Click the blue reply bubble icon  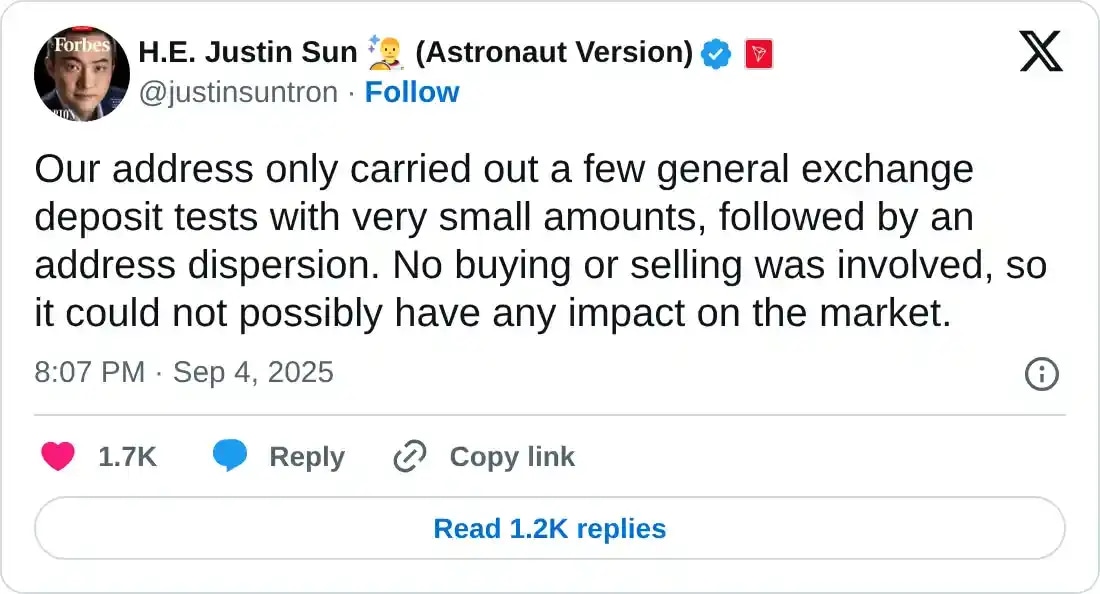[x=230, y=457]
